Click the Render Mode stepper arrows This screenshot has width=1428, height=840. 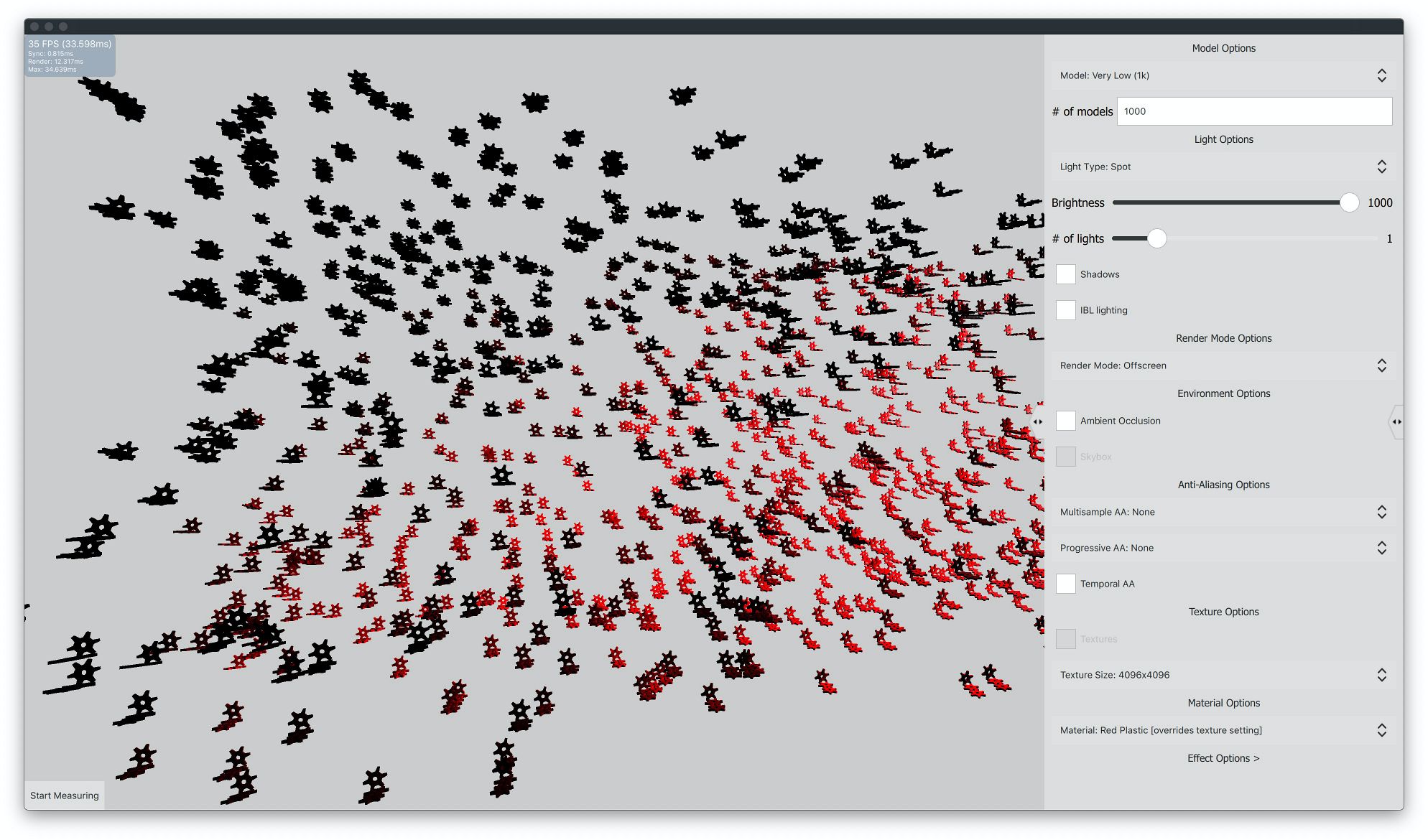pos(1381,365)
